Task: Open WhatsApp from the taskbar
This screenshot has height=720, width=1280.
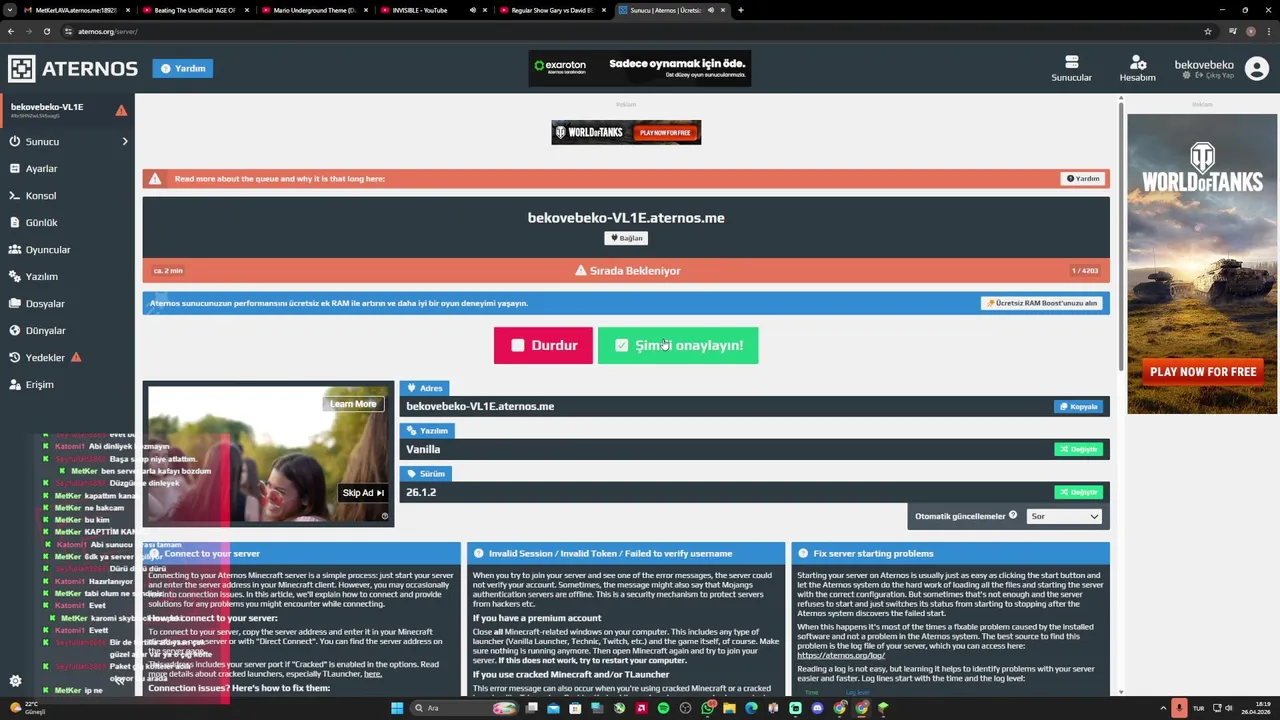Action: [x=707, y=708]
